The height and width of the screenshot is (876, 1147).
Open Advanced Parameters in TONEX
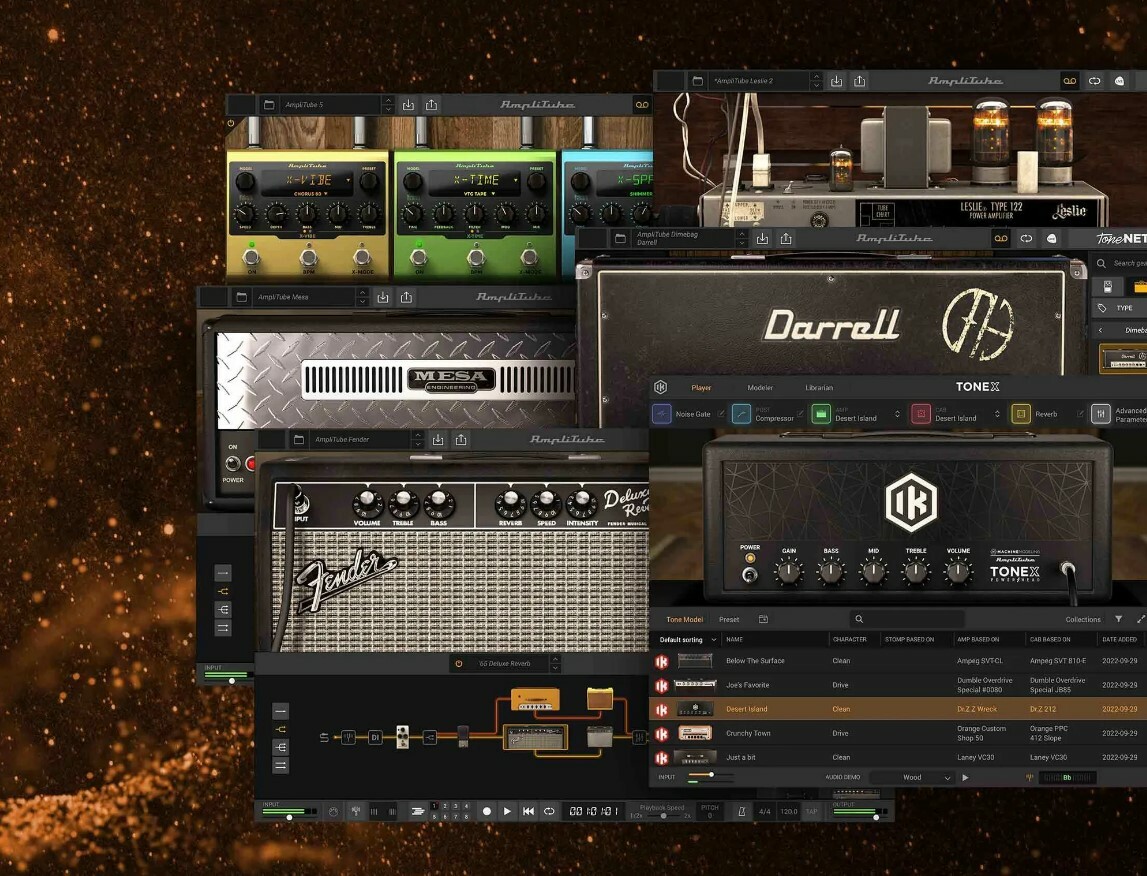[x=1119, y=414]
